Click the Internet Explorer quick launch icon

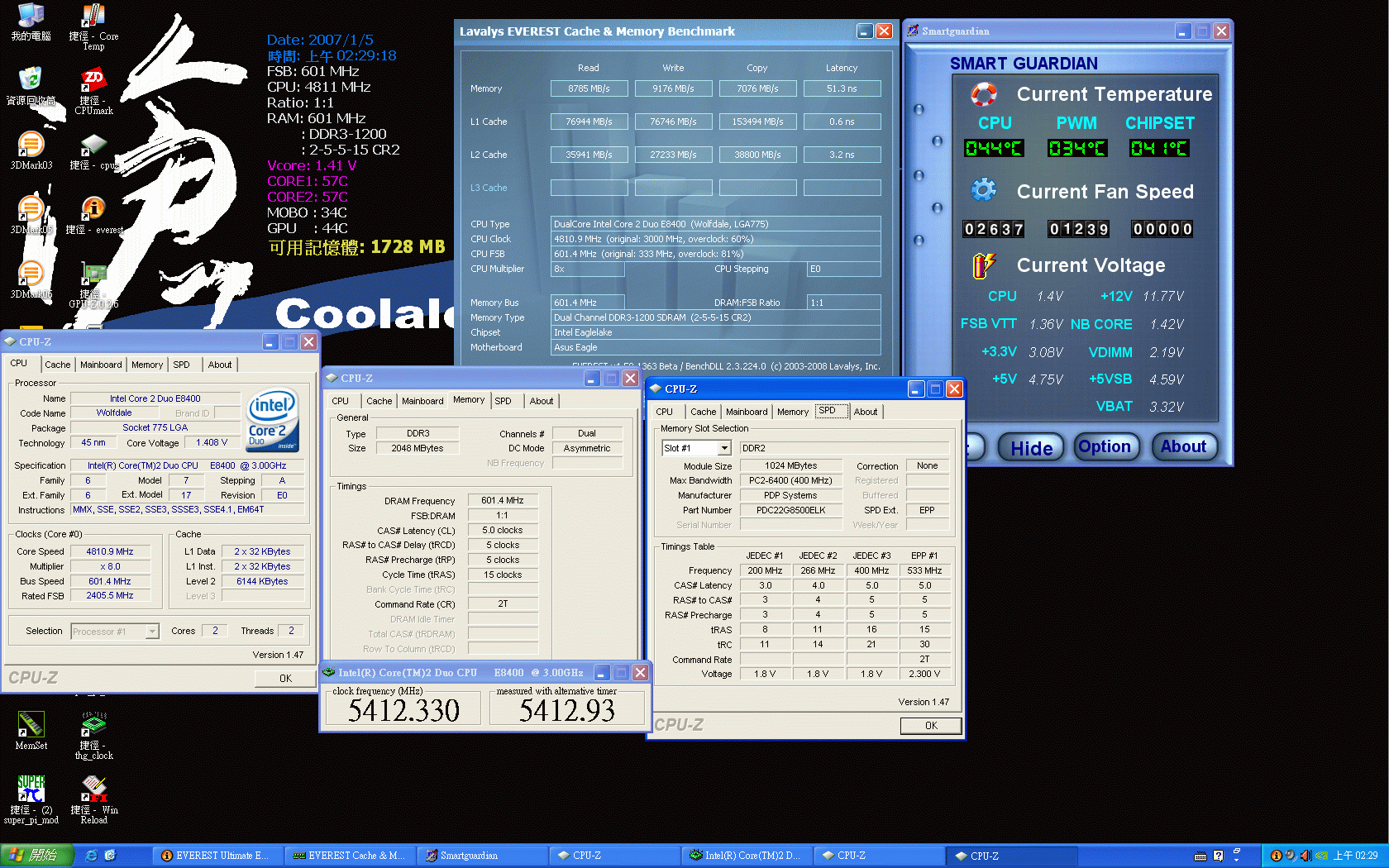pos(91,856)
